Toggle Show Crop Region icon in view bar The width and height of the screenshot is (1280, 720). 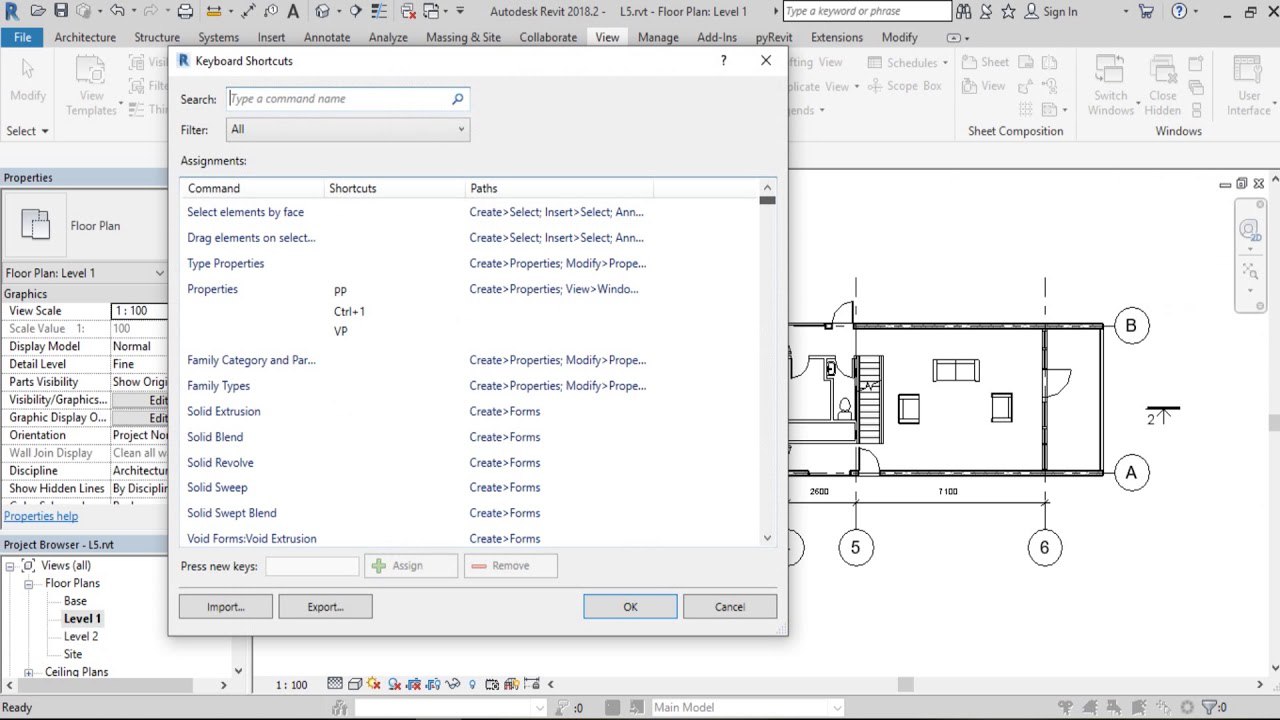[x=432, y=685]
